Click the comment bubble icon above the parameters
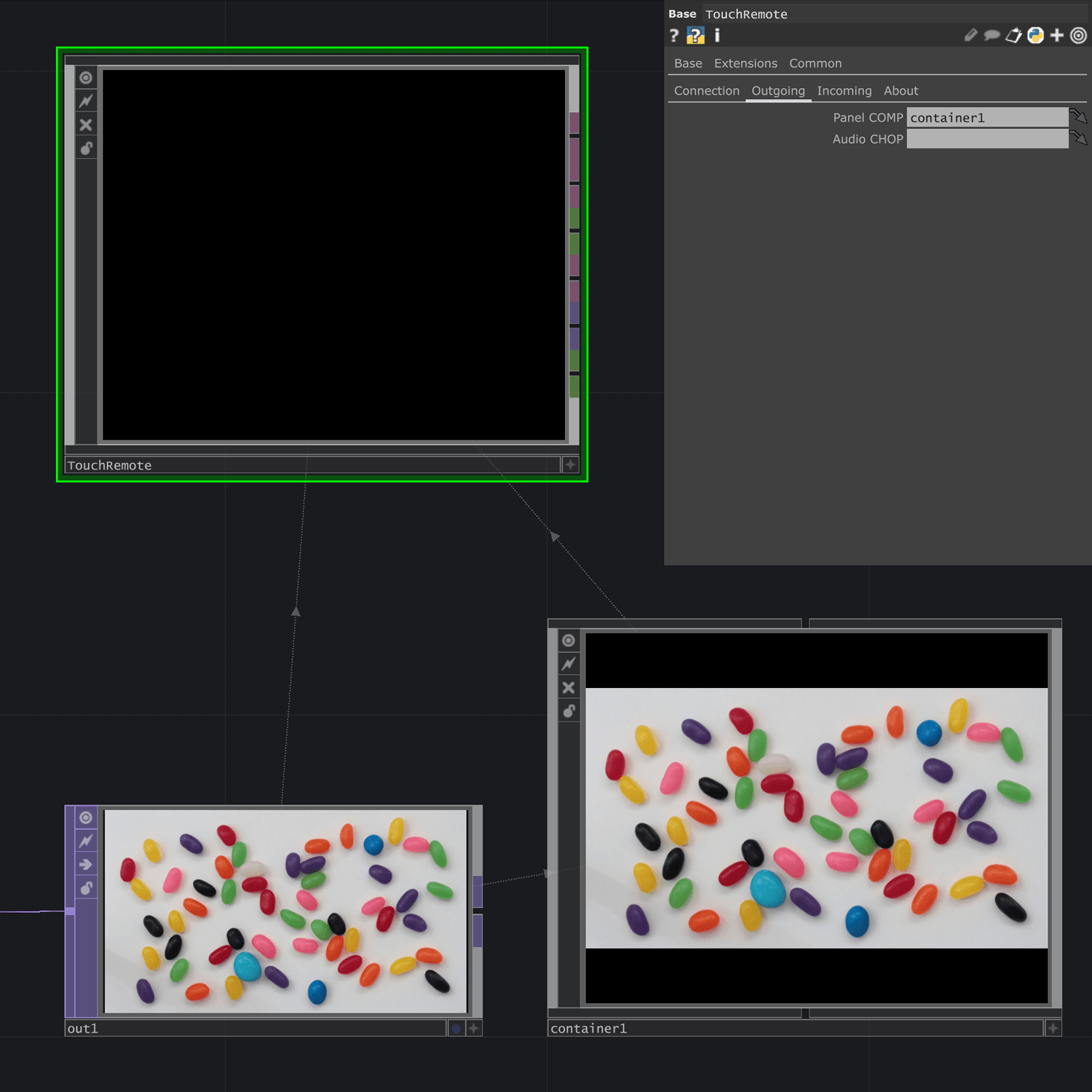The width and height of the screenshot is (1092, 1092). [991, 35]
